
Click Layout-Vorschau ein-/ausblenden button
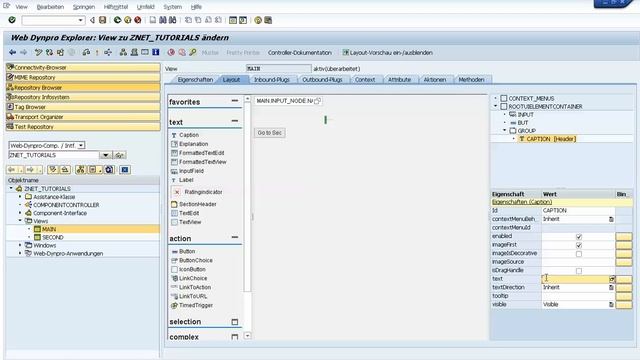[387, 53]
